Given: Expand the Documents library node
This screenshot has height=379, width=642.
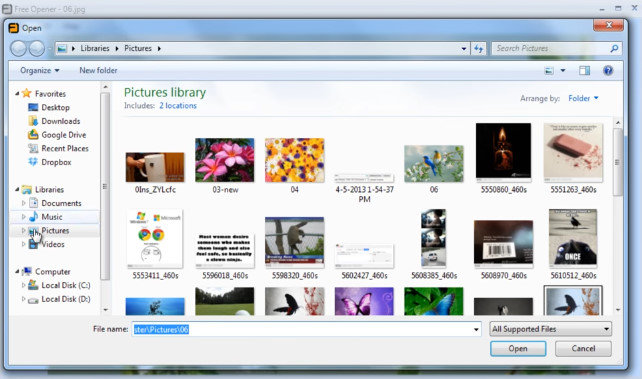Looking at the screenshot, I should click(x=23, y=203).
